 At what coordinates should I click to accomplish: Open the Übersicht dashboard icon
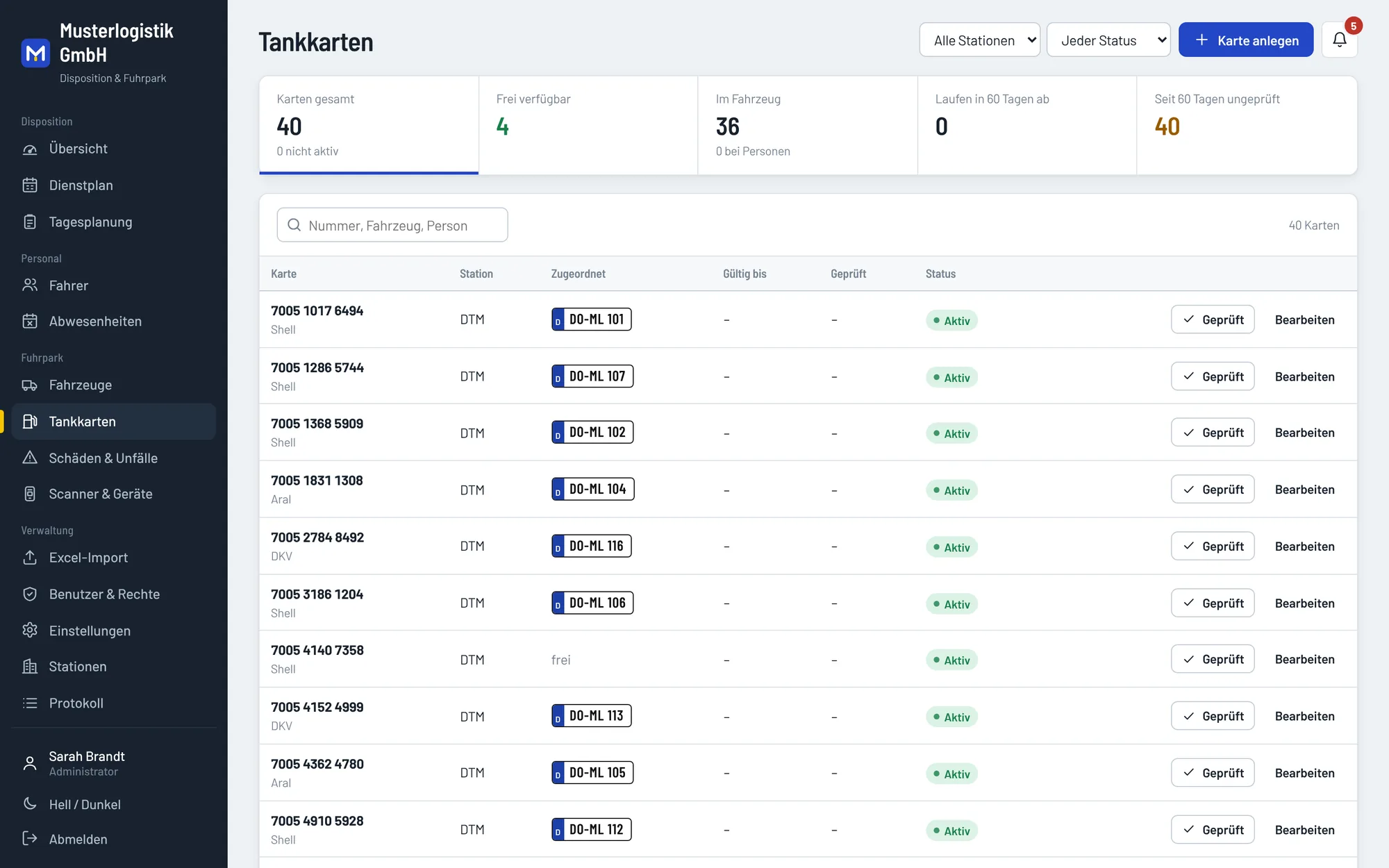click(30, 149)
